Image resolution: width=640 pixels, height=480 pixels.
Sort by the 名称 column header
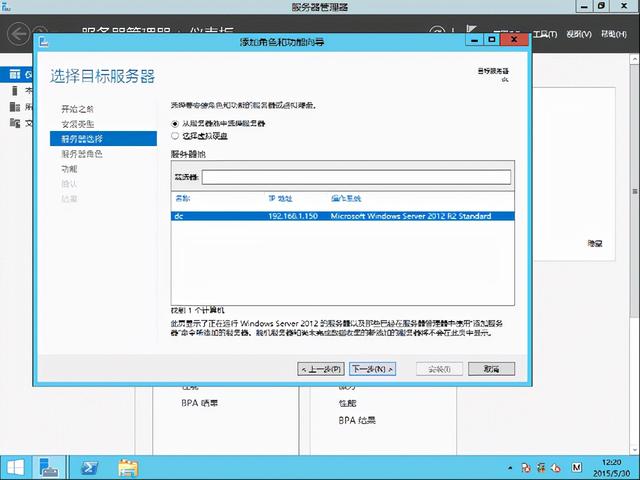click(x=182, y=199)
